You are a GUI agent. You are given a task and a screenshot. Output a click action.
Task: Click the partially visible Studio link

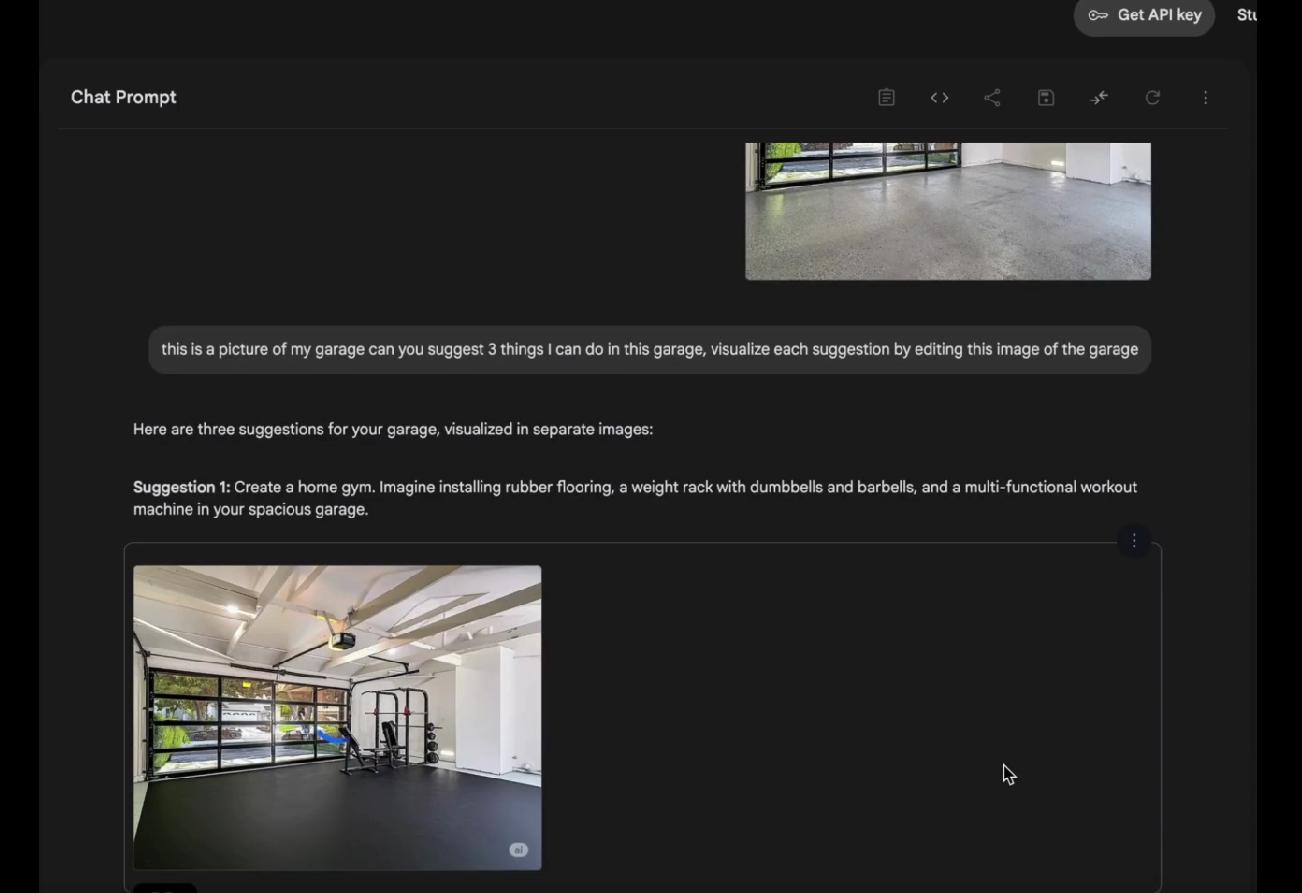point(1246,15)
